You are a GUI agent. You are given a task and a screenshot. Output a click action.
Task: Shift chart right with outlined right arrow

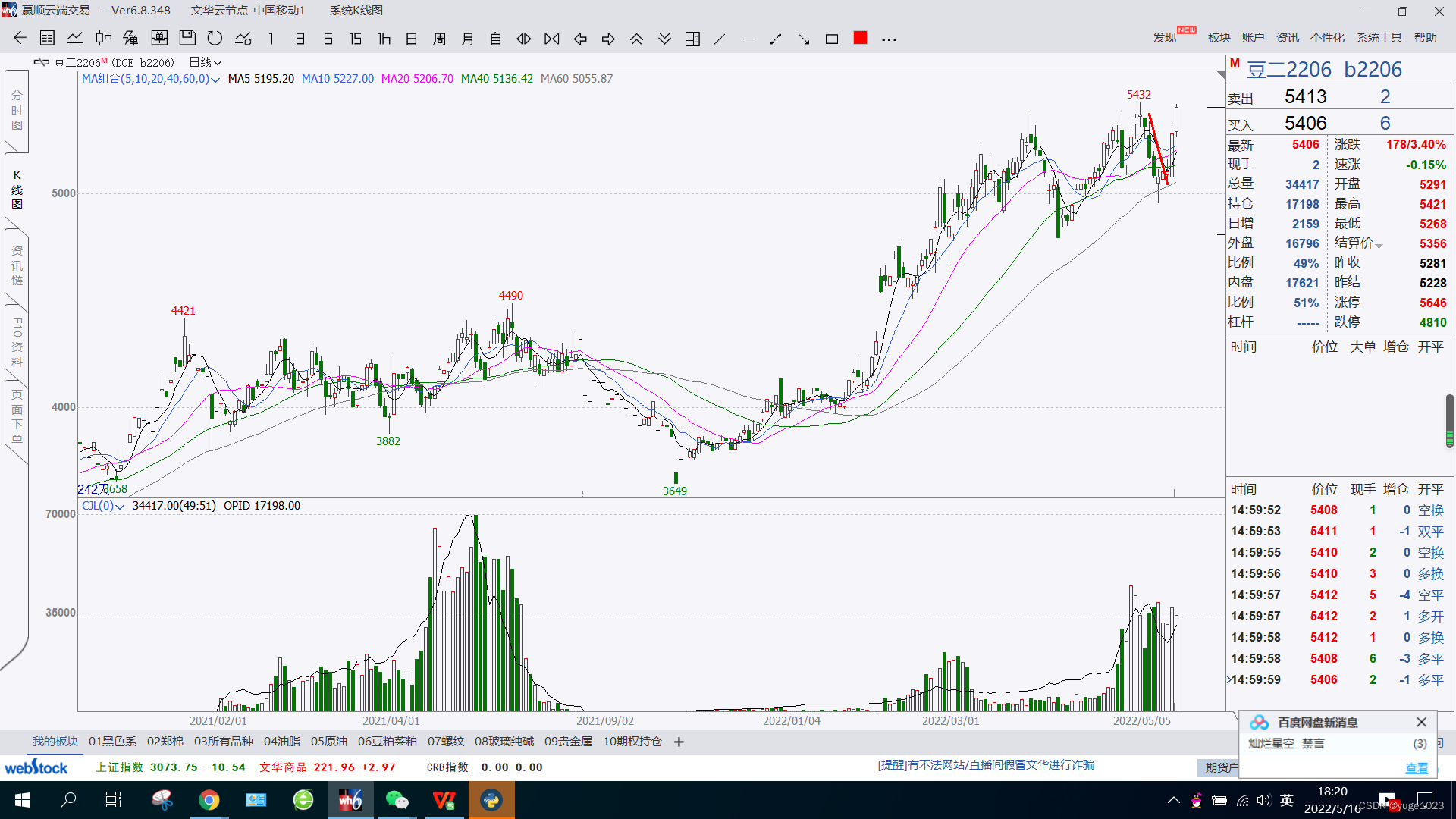point(608,39)
